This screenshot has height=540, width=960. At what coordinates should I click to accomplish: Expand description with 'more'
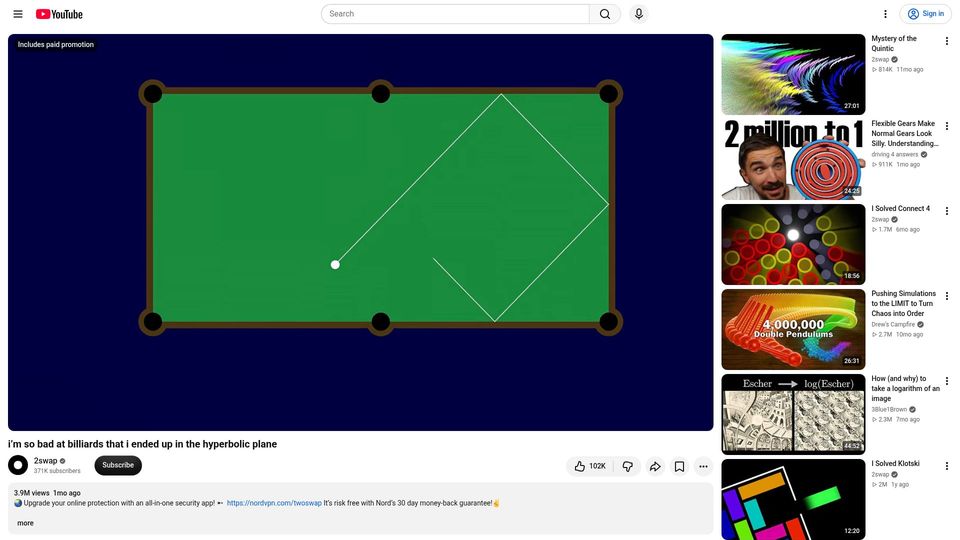(25, 523)
